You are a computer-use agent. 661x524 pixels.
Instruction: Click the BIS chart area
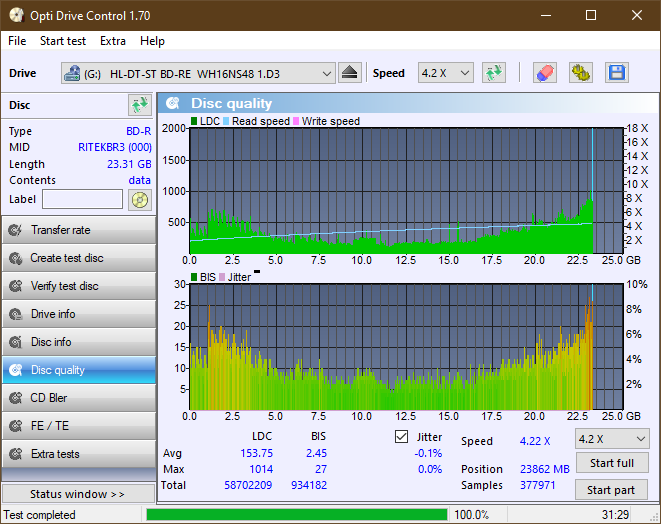click(x=406, y=347)
